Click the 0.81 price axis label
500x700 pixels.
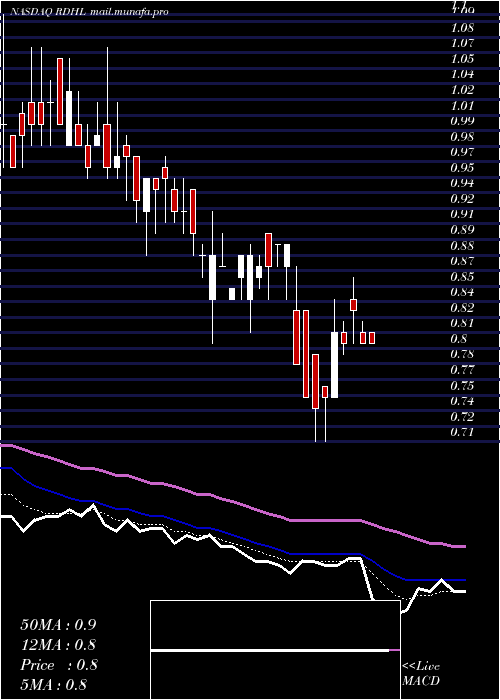(x=462, y=323)
